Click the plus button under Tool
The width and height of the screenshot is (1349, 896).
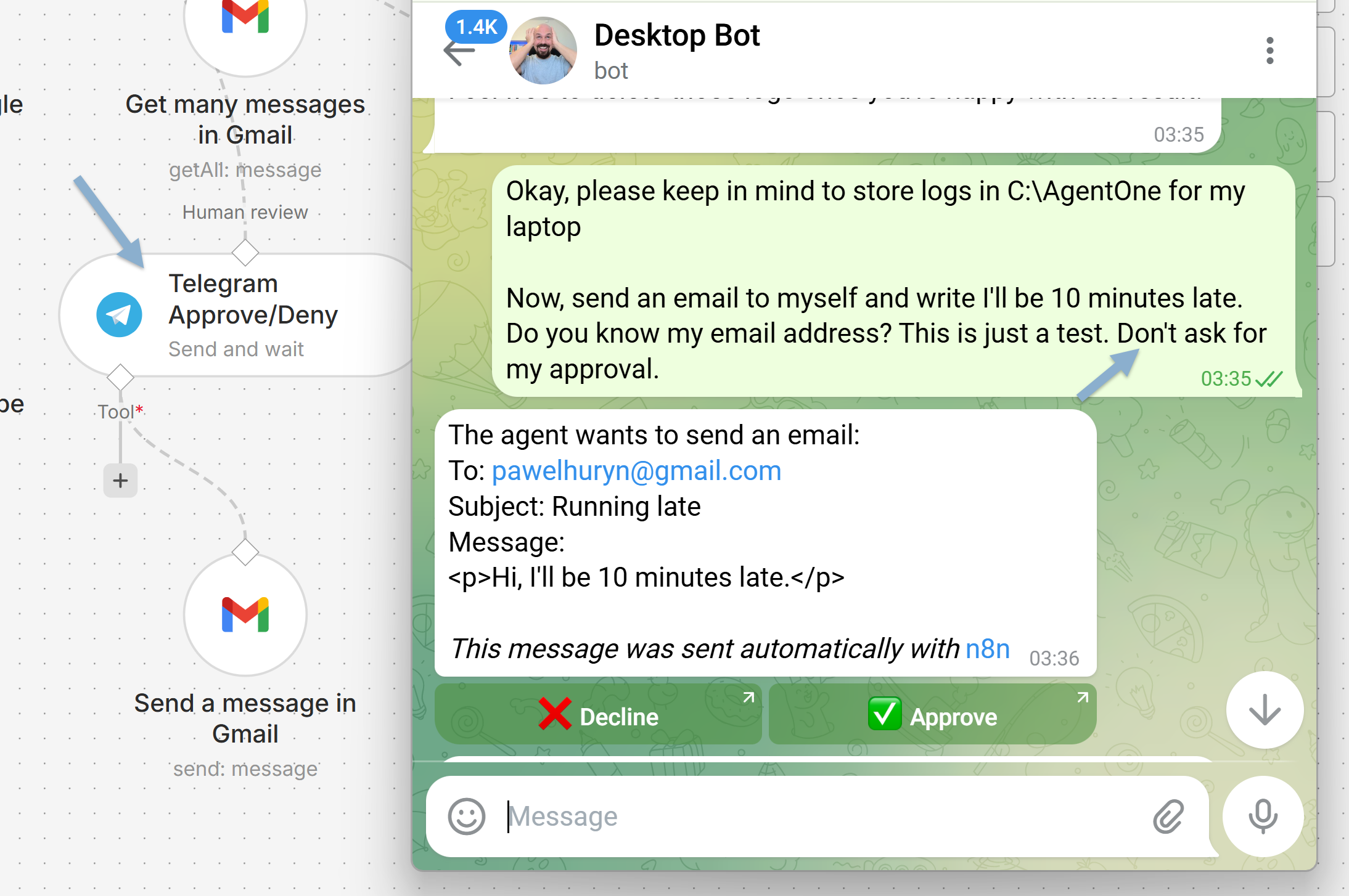pos(120,481)
